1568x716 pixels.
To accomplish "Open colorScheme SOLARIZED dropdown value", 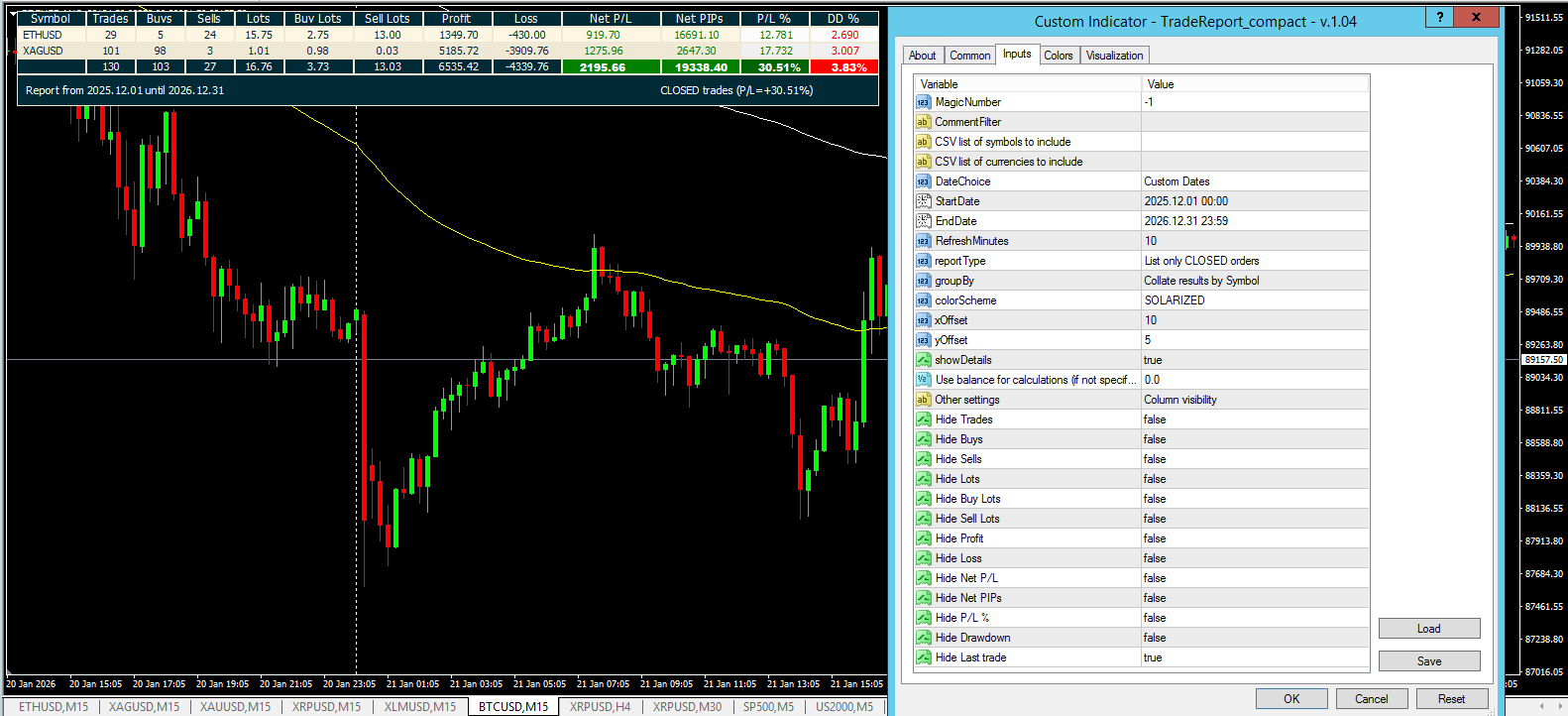I will pos(1255,300).
